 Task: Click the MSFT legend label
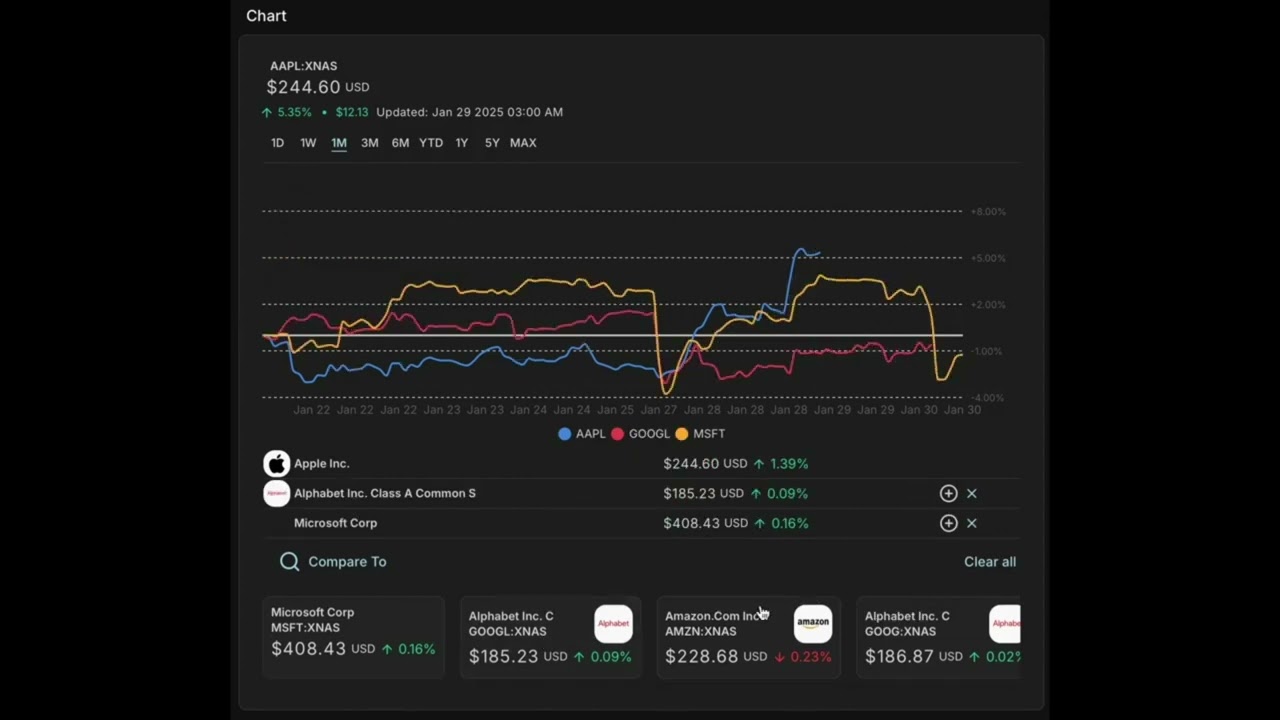(x=709, y=434)
